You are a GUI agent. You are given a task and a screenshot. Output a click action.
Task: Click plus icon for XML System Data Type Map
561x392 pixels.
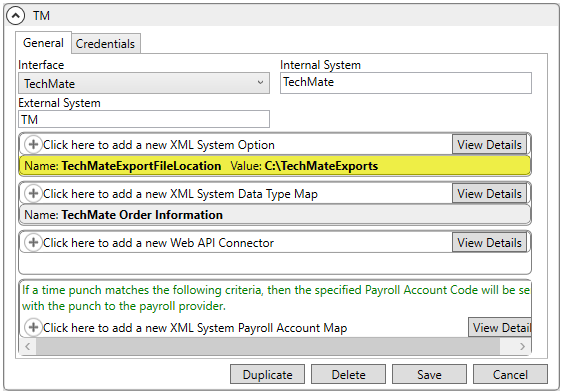click(33, 193)
